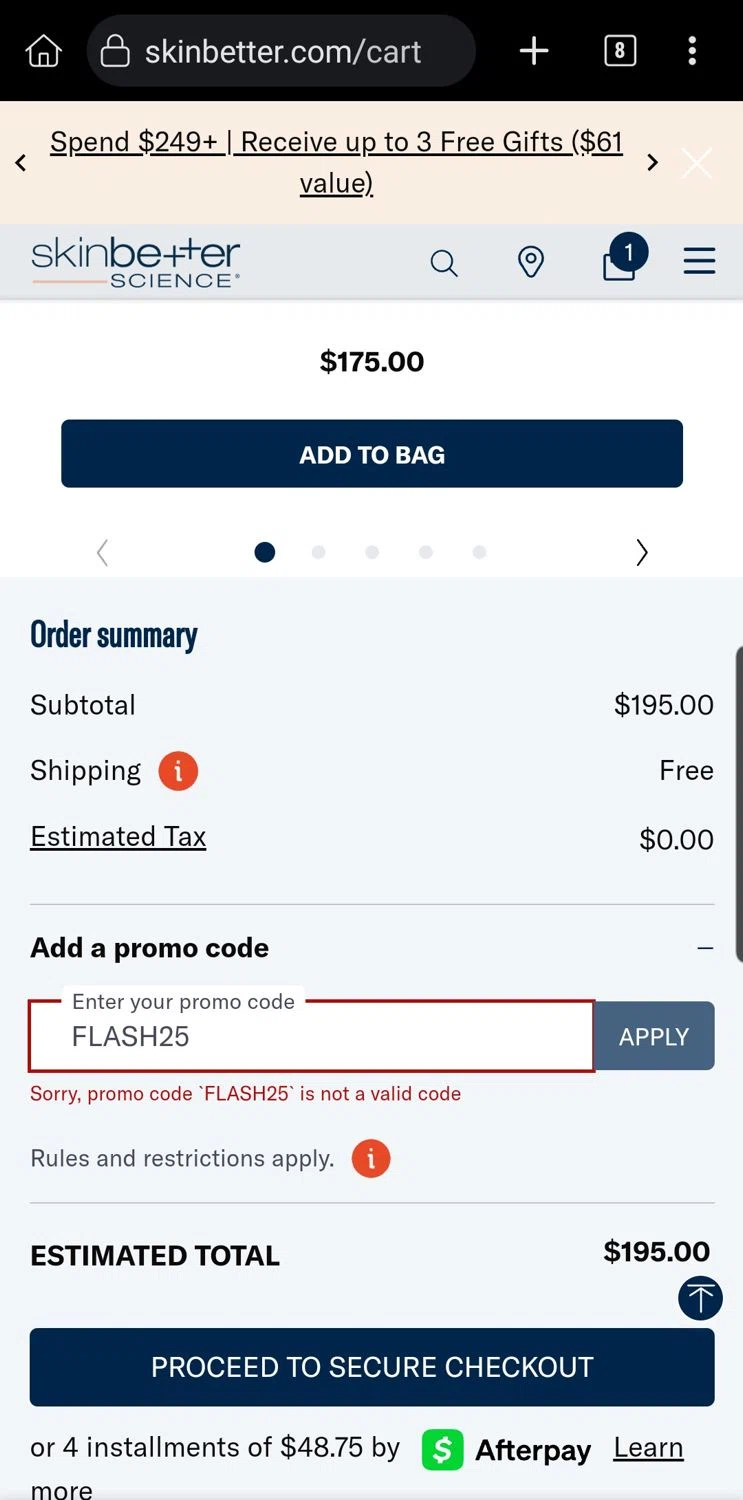This screenshot has height=1500, width=743.
Task: Go to next recommended product
Action: [x=642, y=552]
